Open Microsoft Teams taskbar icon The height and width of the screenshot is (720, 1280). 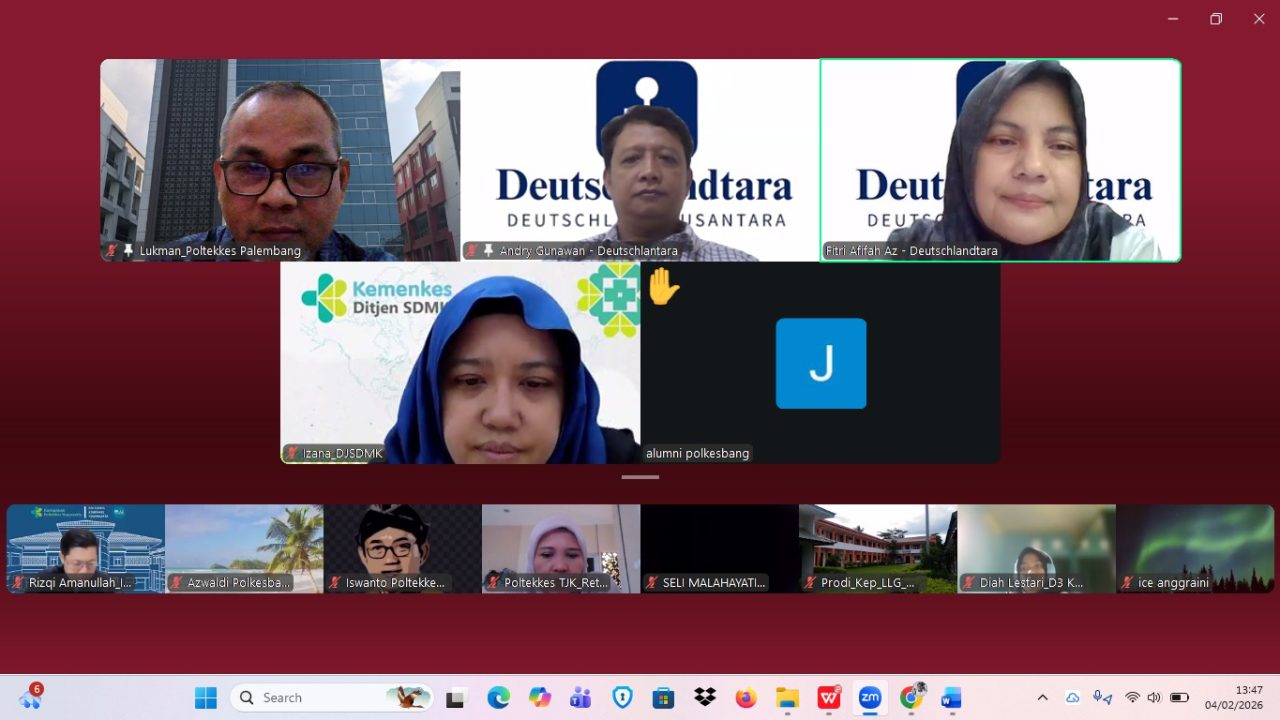tap(581, 697)
